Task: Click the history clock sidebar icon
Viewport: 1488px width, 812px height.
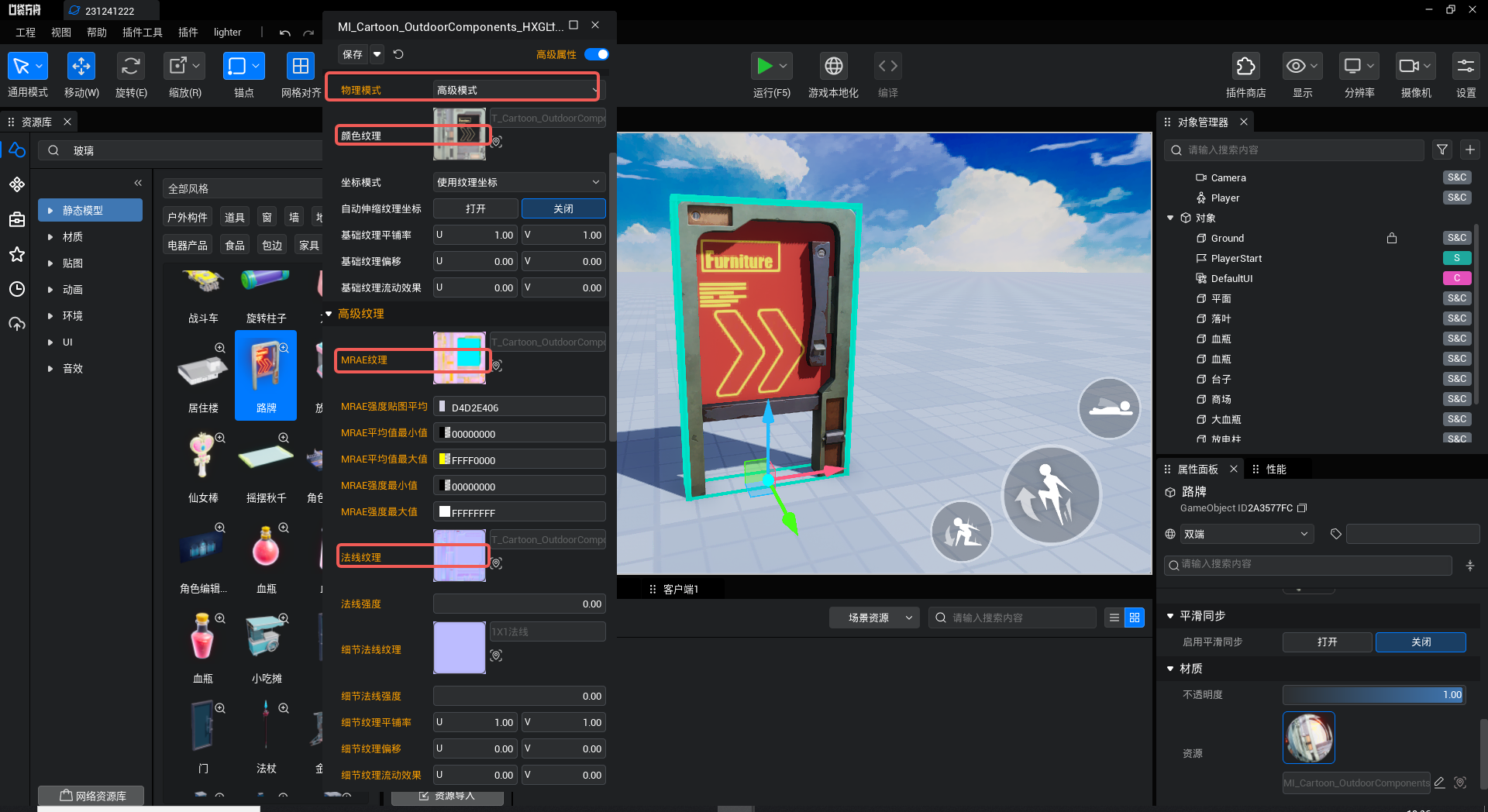Action: pyautogui.click(x=17, y=289)
